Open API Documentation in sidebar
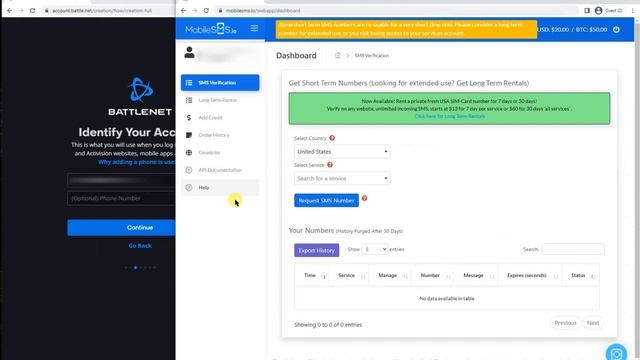 coord(220,170)
